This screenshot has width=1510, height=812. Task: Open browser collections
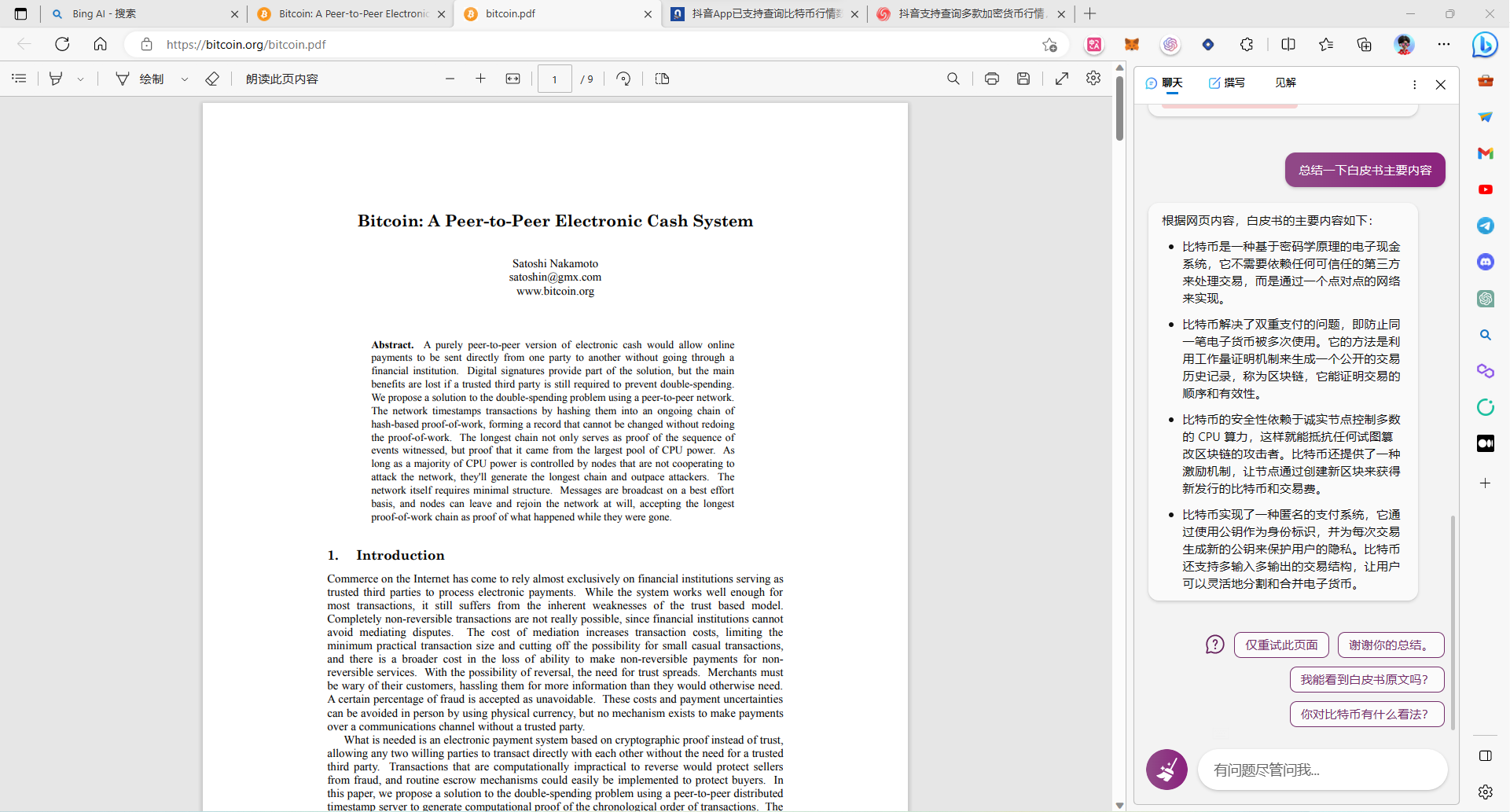[1365, 45]
